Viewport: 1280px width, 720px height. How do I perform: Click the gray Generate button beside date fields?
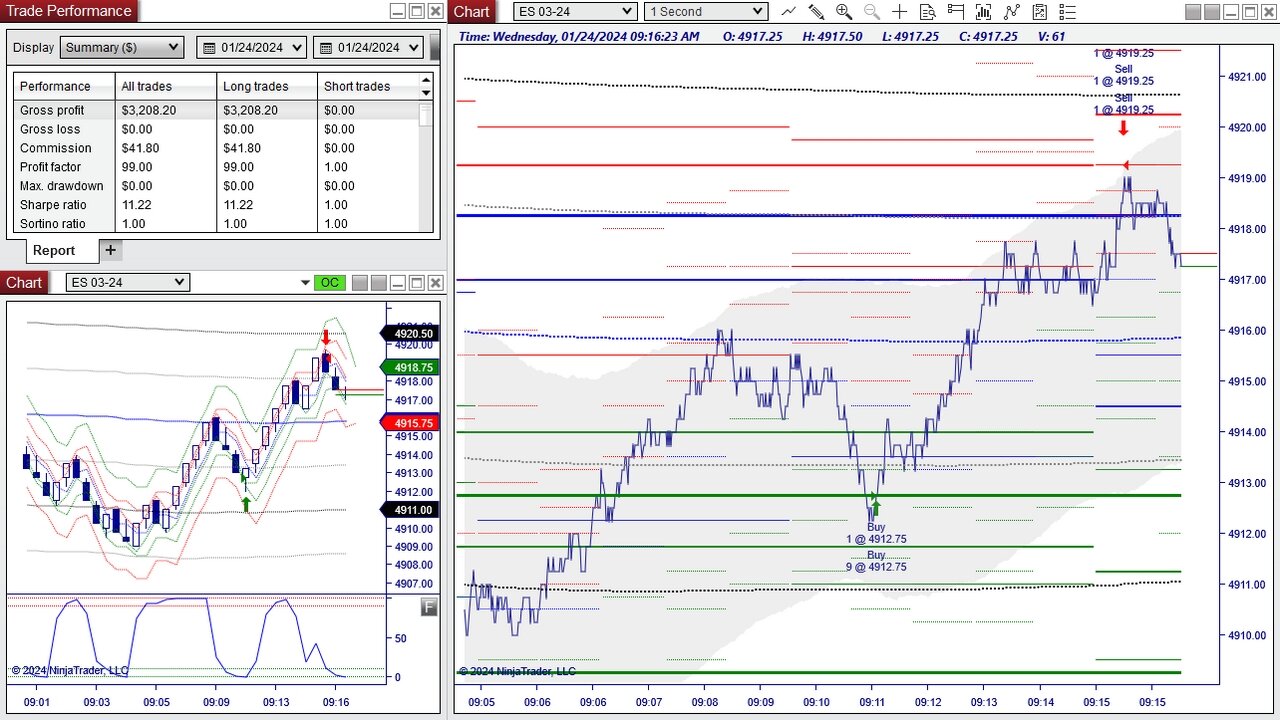coord(434,48)
